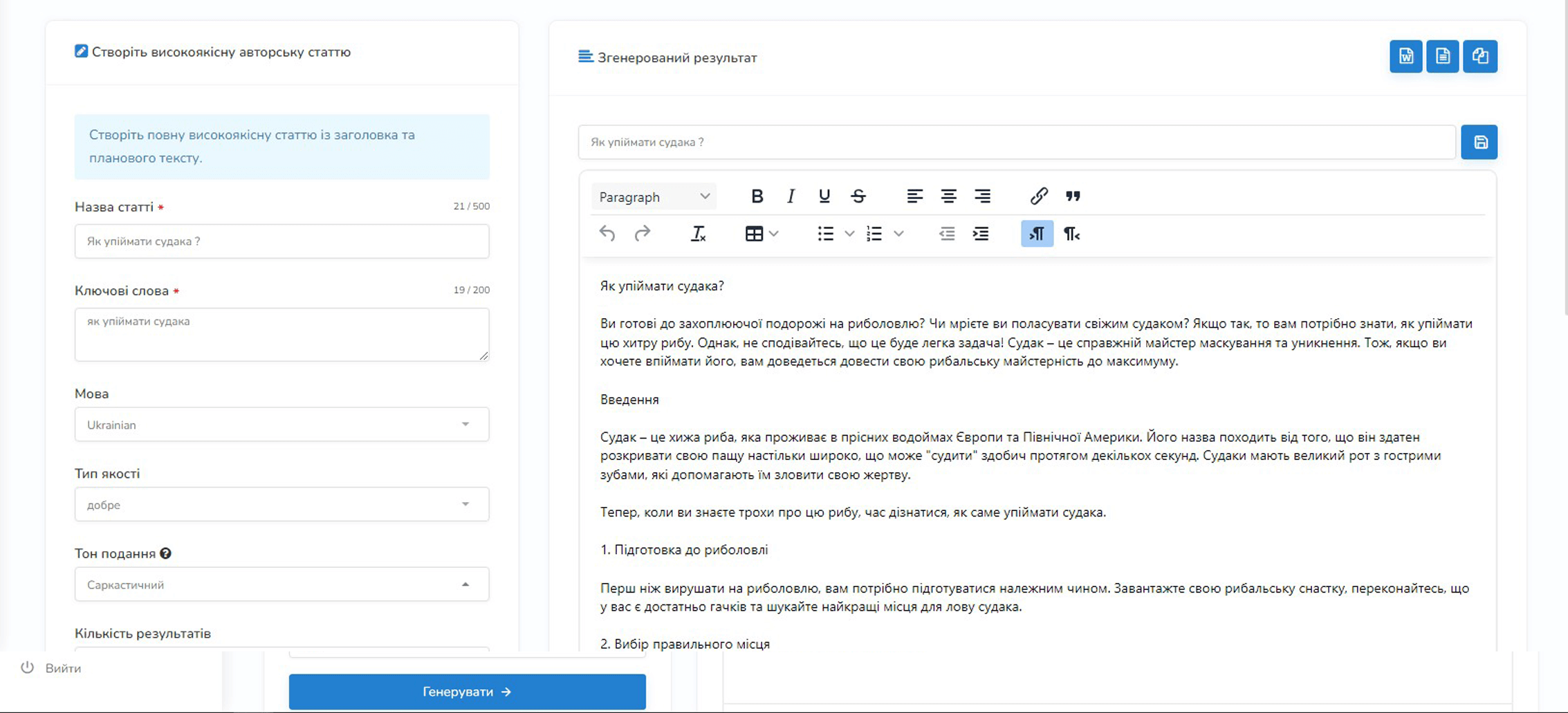Create a numbered list
1568x713 pixels.
pyautogui.click(x=874, y=234)
